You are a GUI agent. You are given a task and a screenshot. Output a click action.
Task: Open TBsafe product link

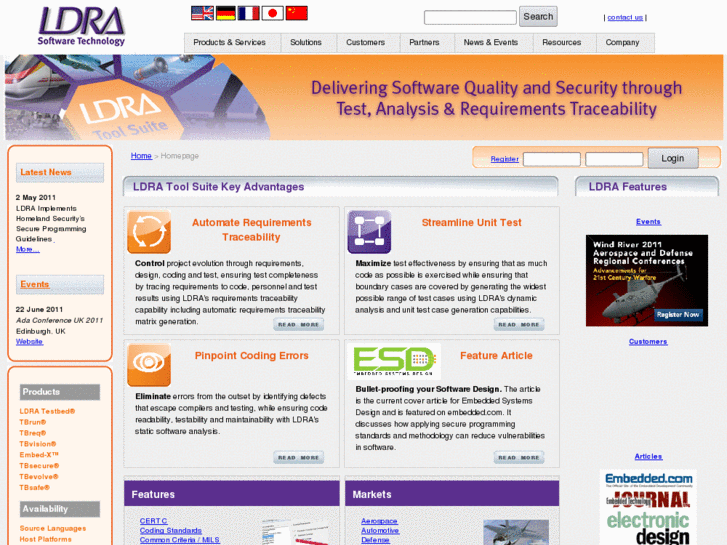pyautogui.click(x=34, y=487)
